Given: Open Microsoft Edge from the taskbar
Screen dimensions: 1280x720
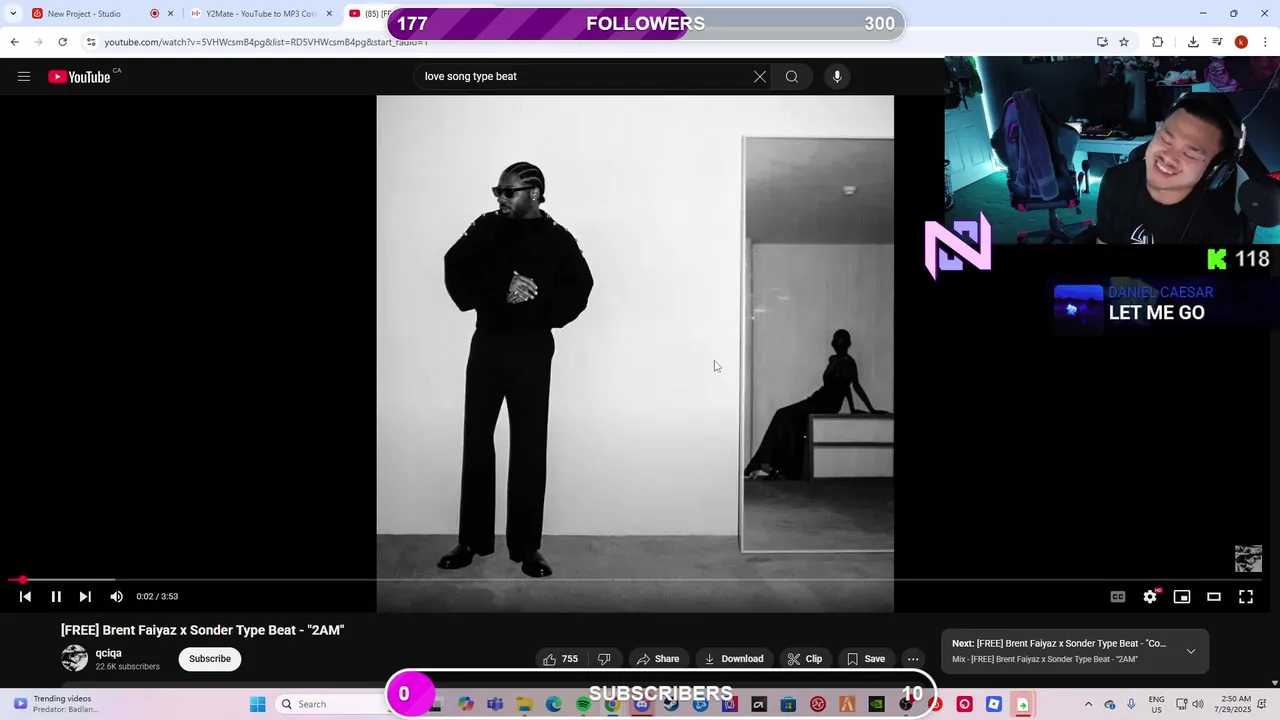Looking at the screenshot, I should pos(553,704).
